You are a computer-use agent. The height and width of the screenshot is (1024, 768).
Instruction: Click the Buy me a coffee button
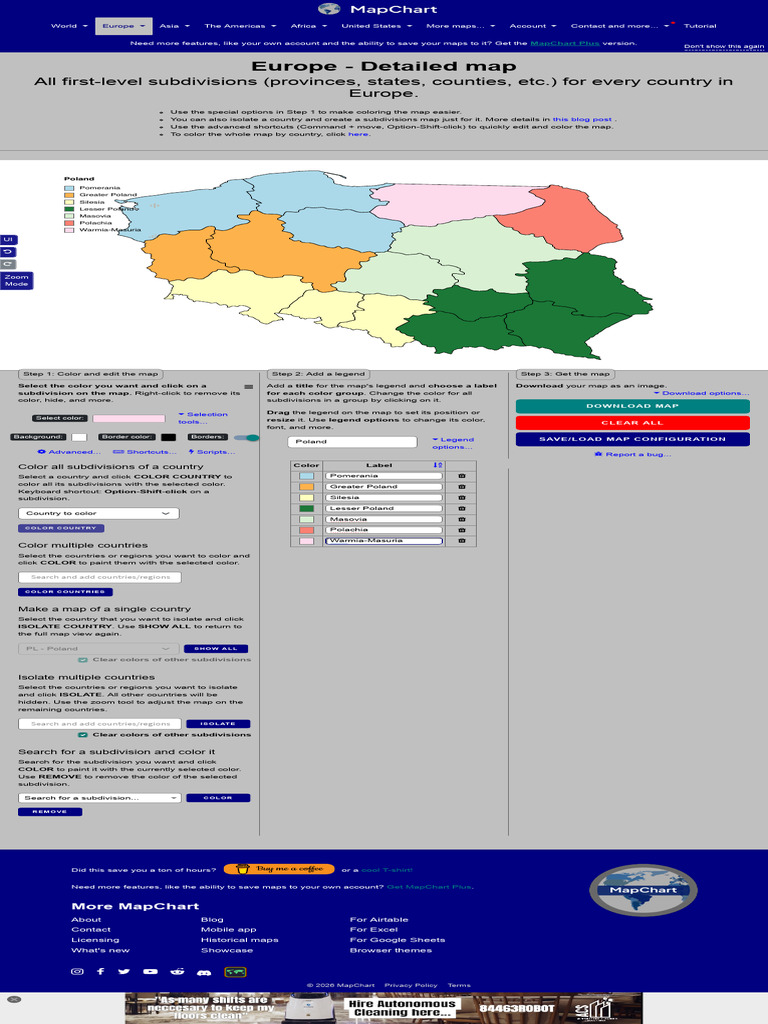[x=279, y=869]
